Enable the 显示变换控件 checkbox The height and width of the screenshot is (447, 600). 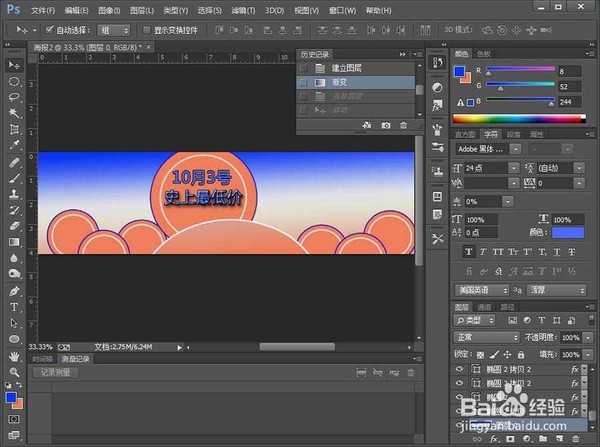pos(147,30)
